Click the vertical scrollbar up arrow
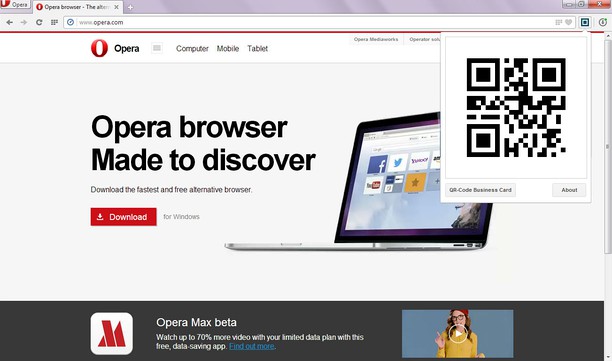612x361 pixels. 608,36
